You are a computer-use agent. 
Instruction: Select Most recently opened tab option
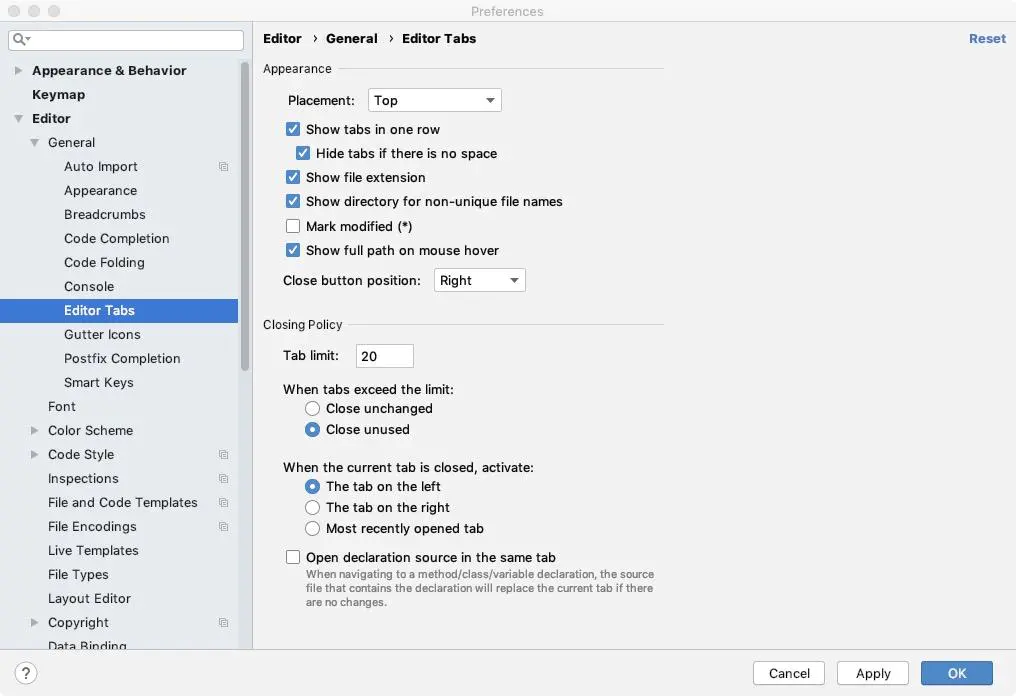coord(312,528)
